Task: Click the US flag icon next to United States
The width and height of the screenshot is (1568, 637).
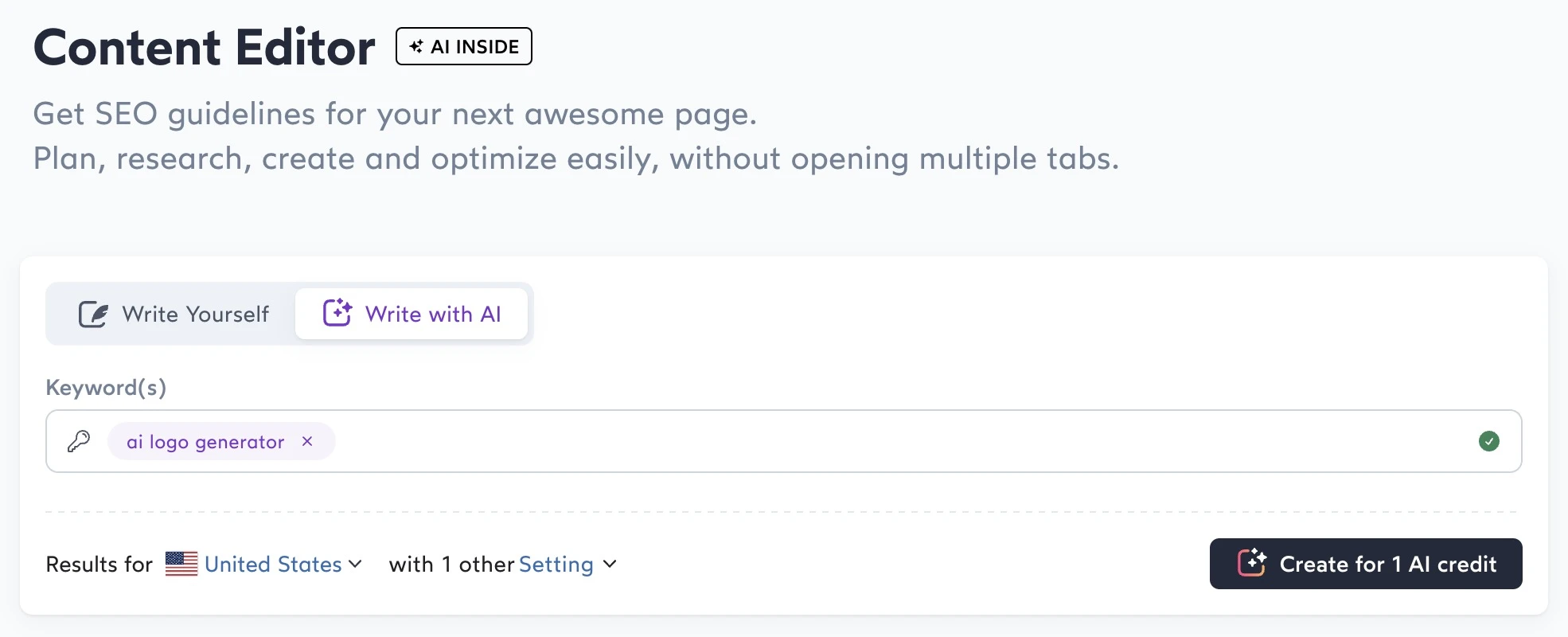Action: [181, 564]
